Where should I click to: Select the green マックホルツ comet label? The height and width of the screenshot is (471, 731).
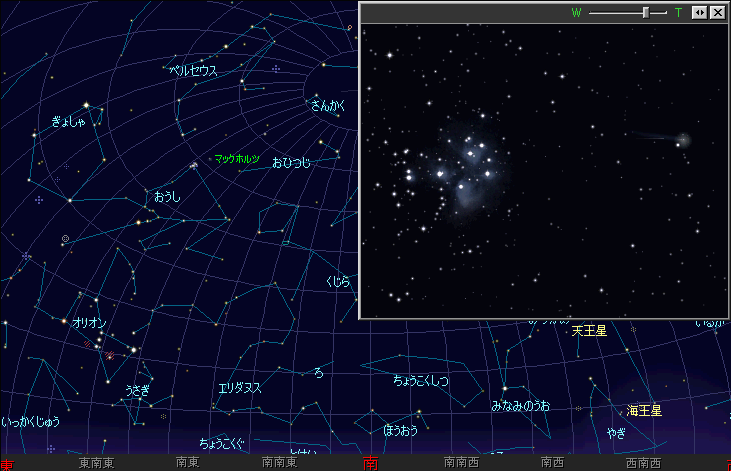[237, 159]
